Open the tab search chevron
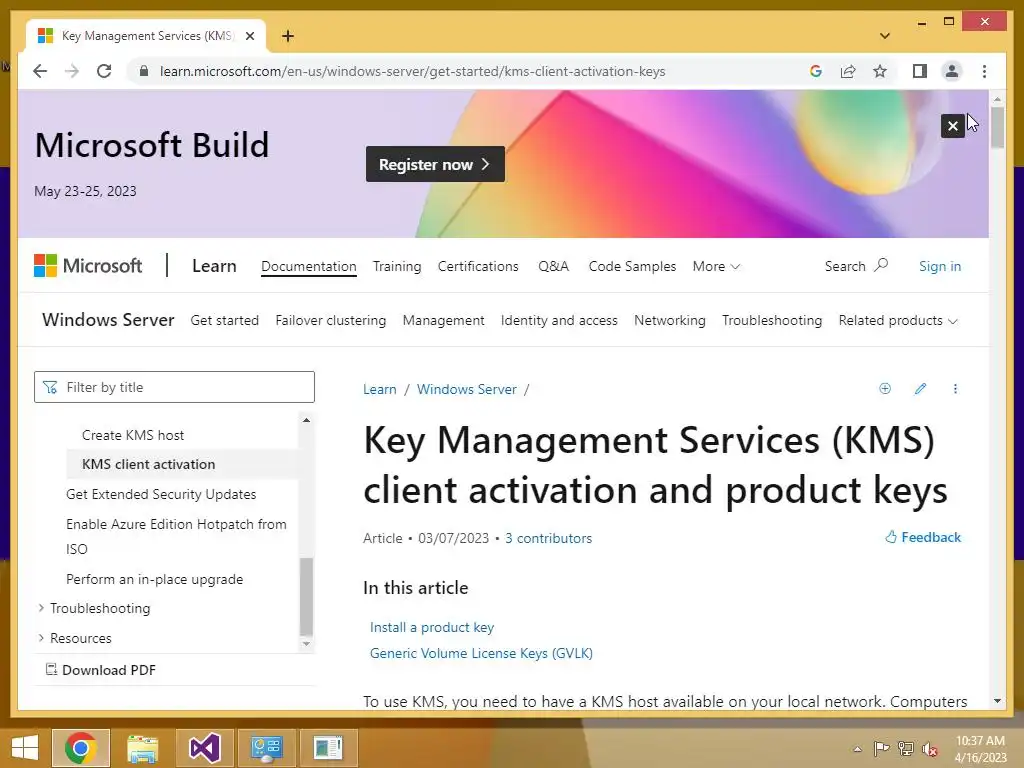The height and width of the screenshot is (768, 1024). click(x=884, y=36)
